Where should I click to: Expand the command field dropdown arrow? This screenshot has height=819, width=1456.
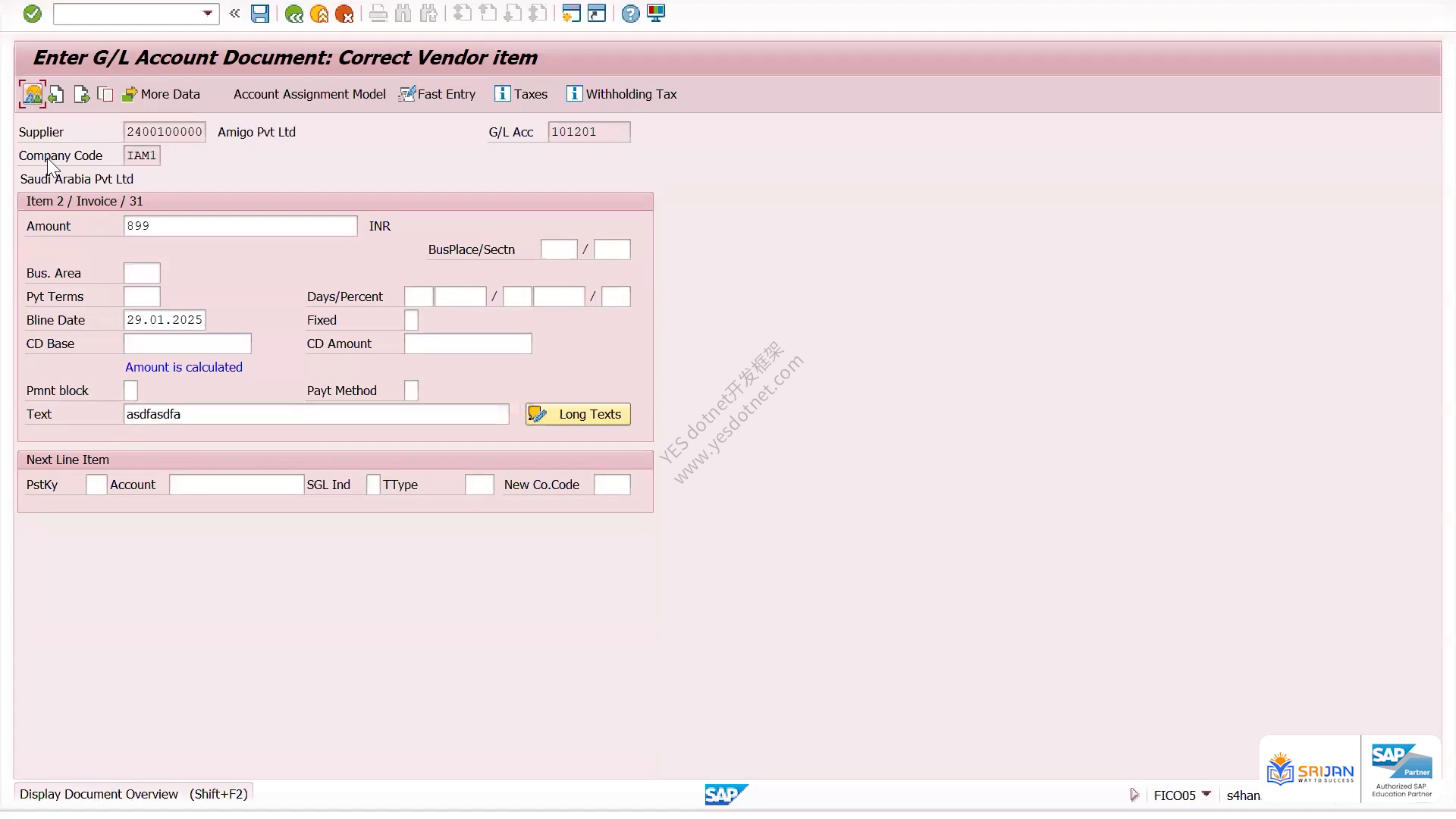tap(208, 14)
